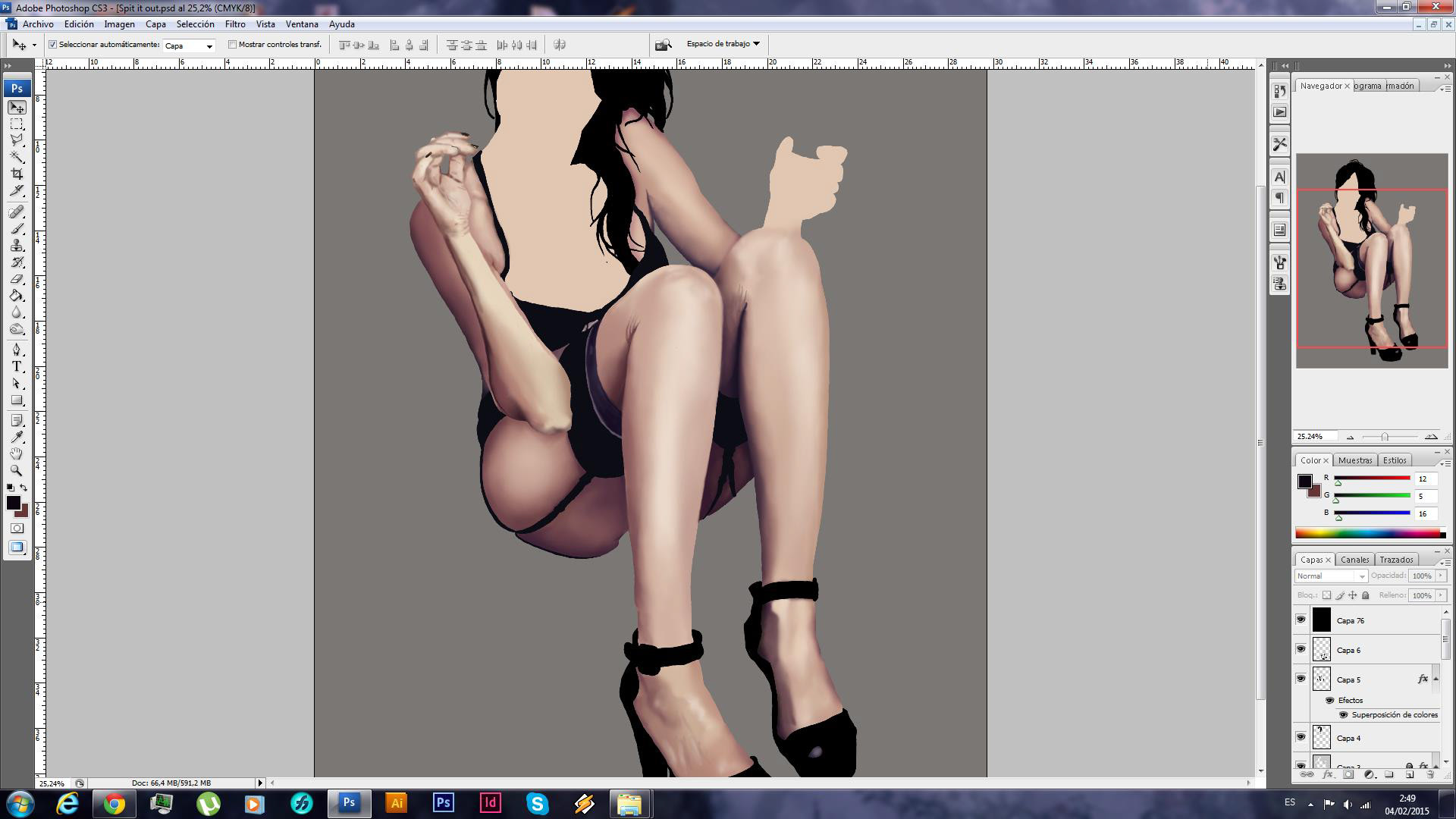Toggle Seleccionar automáticamente checkbox
The width and height of the screenshot is (1456, 819).
click(x=53, y=45)
